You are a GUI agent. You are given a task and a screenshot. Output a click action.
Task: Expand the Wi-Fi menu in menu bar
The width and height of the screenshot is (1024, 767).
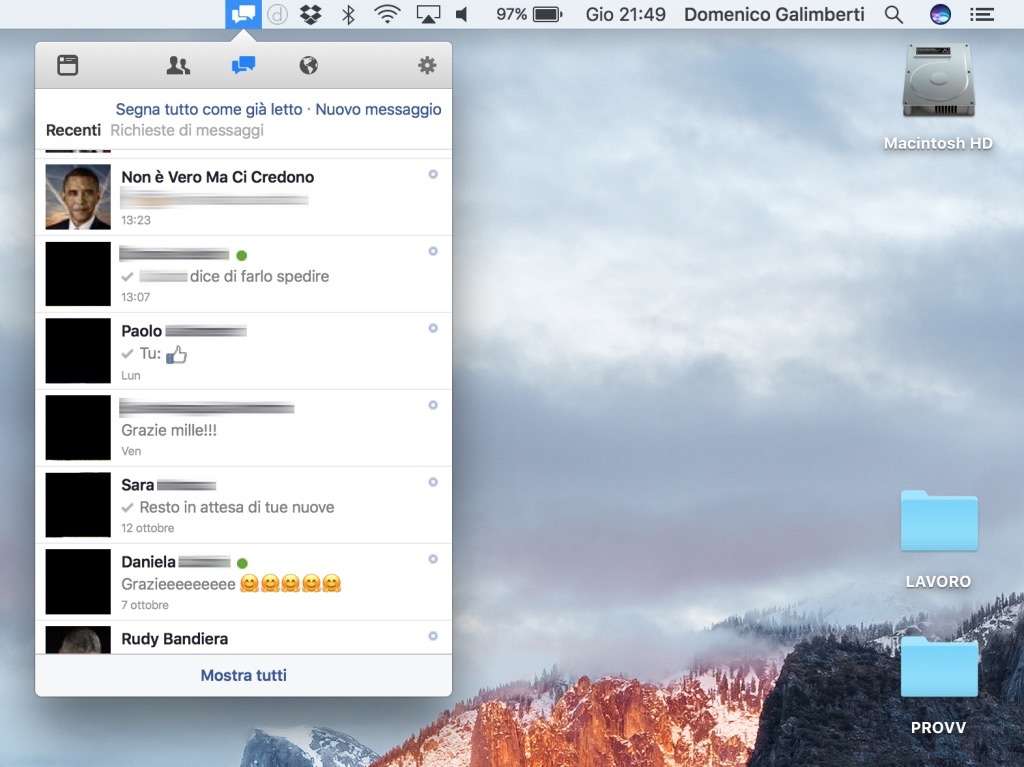pyautogui.click(x=387, y=14)
